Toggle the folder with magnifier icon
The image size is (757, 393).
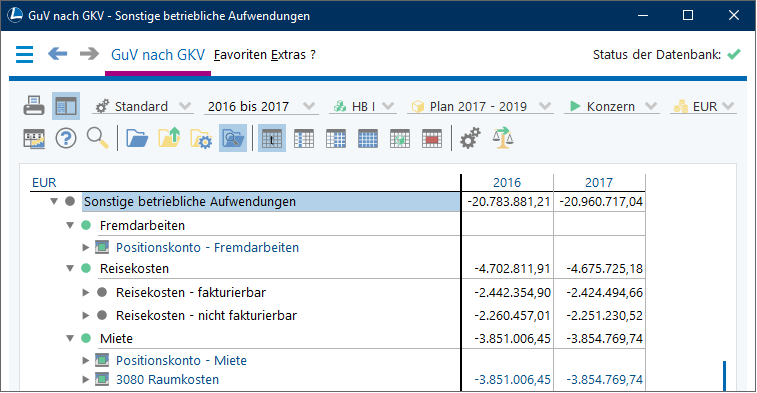(x=233, y=138)
